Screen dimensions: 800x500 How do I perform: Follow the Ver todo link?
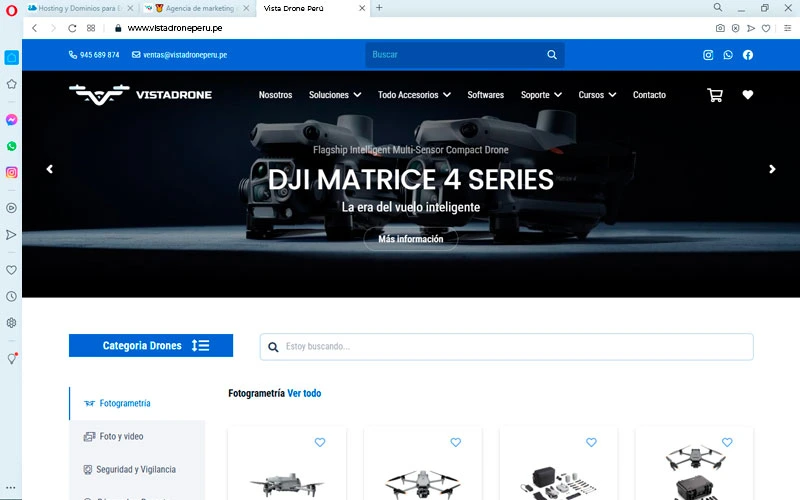click(x=304, y=394)
